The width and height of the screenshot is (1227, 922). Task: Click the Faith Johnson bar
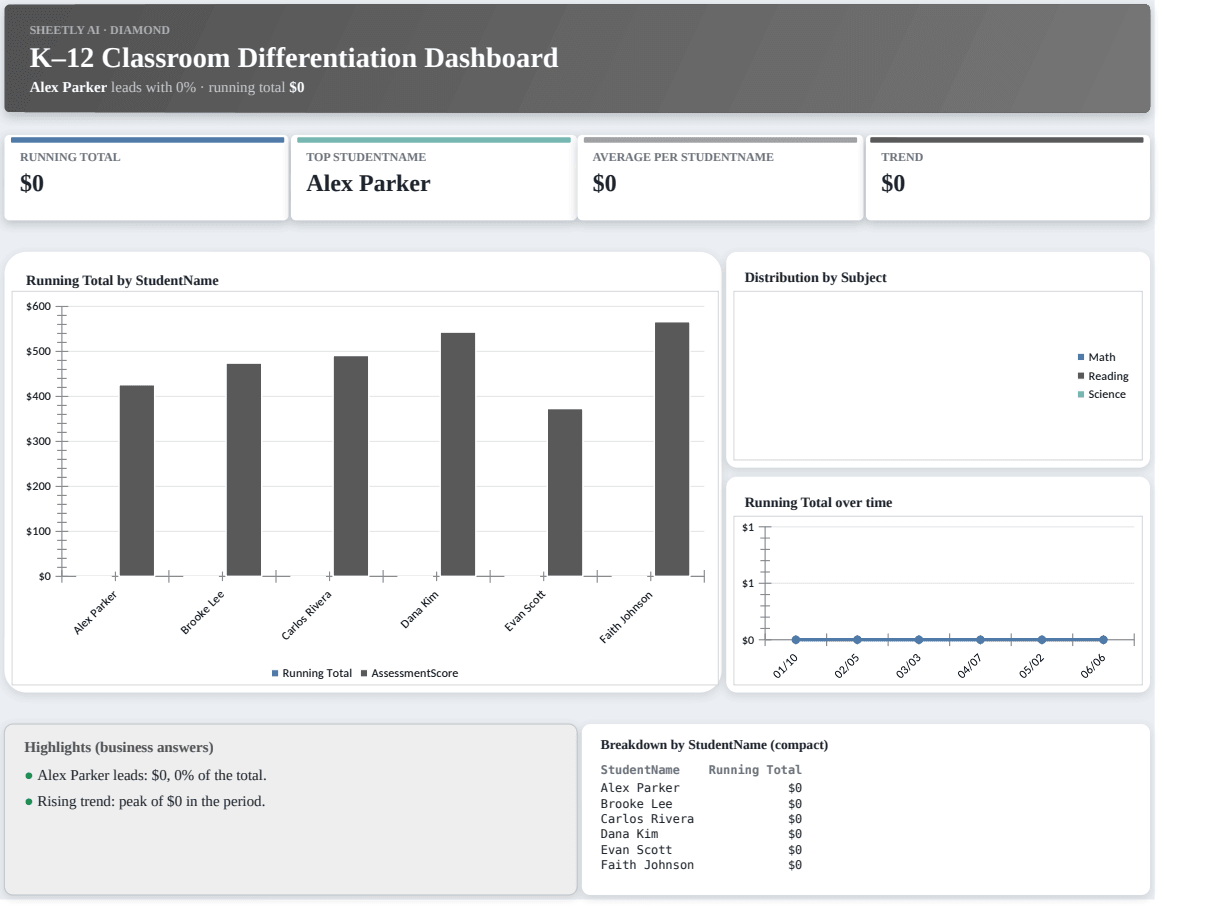(672, 449)
